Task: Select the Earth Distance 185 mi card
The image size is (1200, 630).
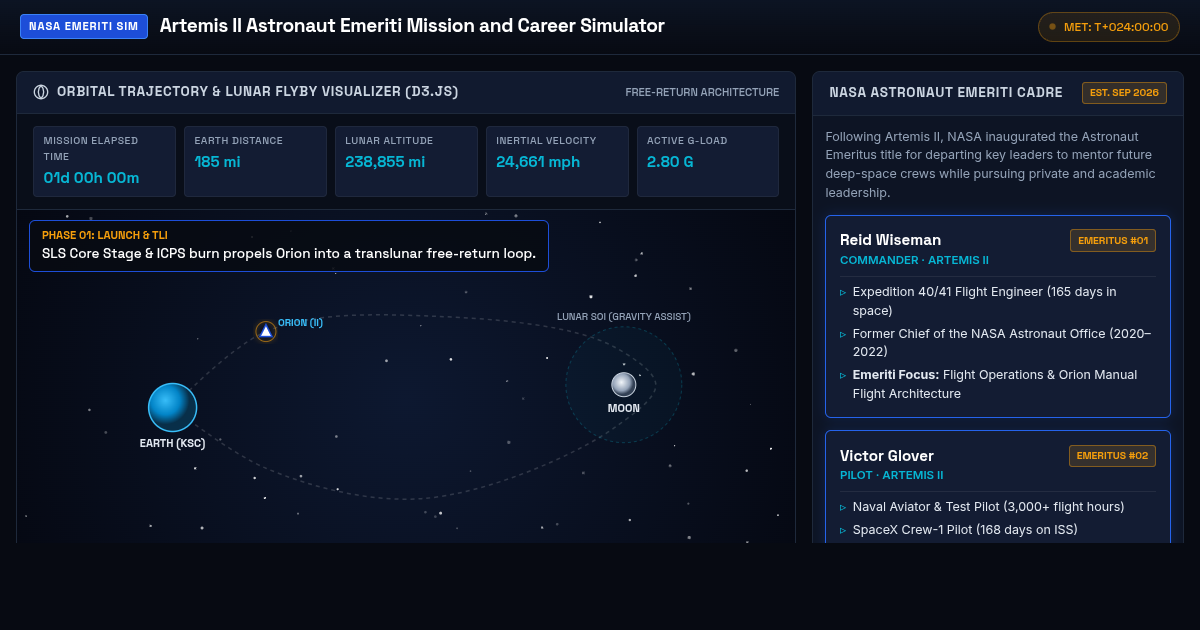Action: pos(255,161)
